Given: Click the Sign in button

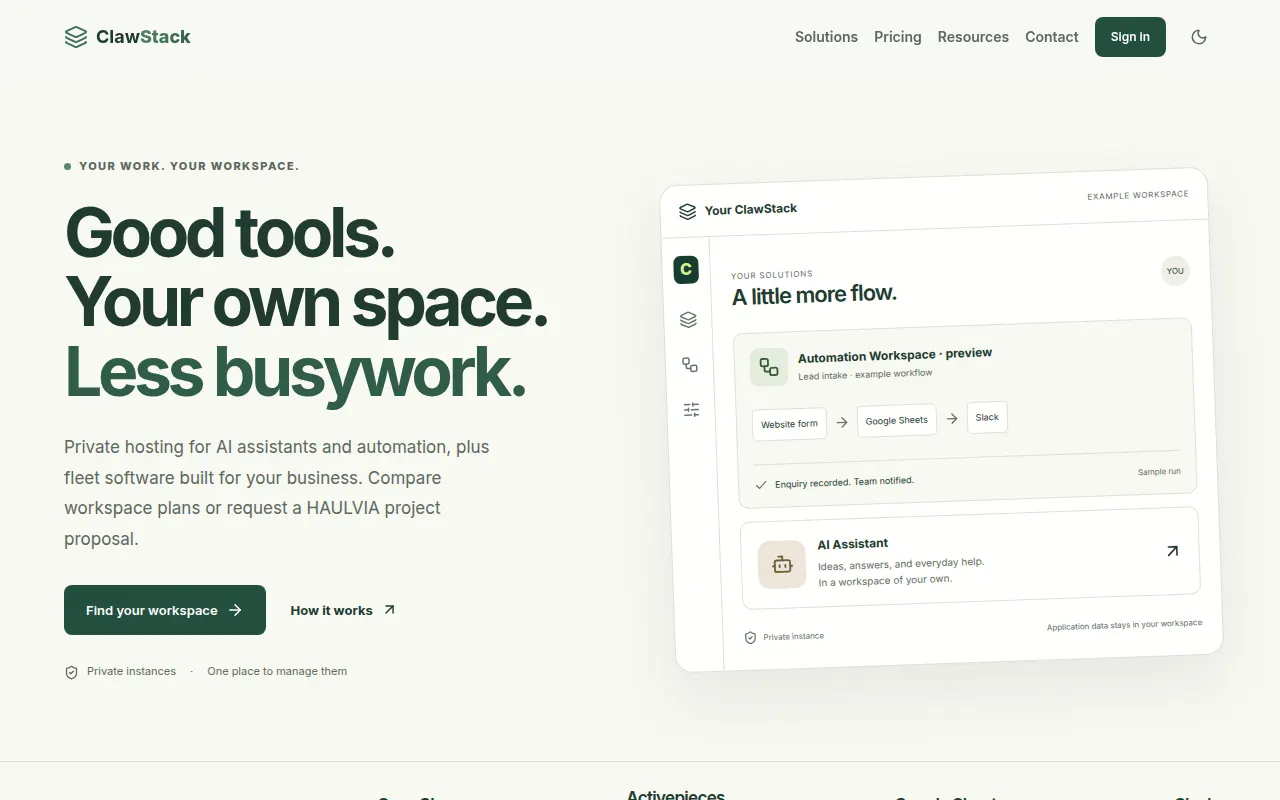Looking at the screenshot, I should tap(1130, 37).
